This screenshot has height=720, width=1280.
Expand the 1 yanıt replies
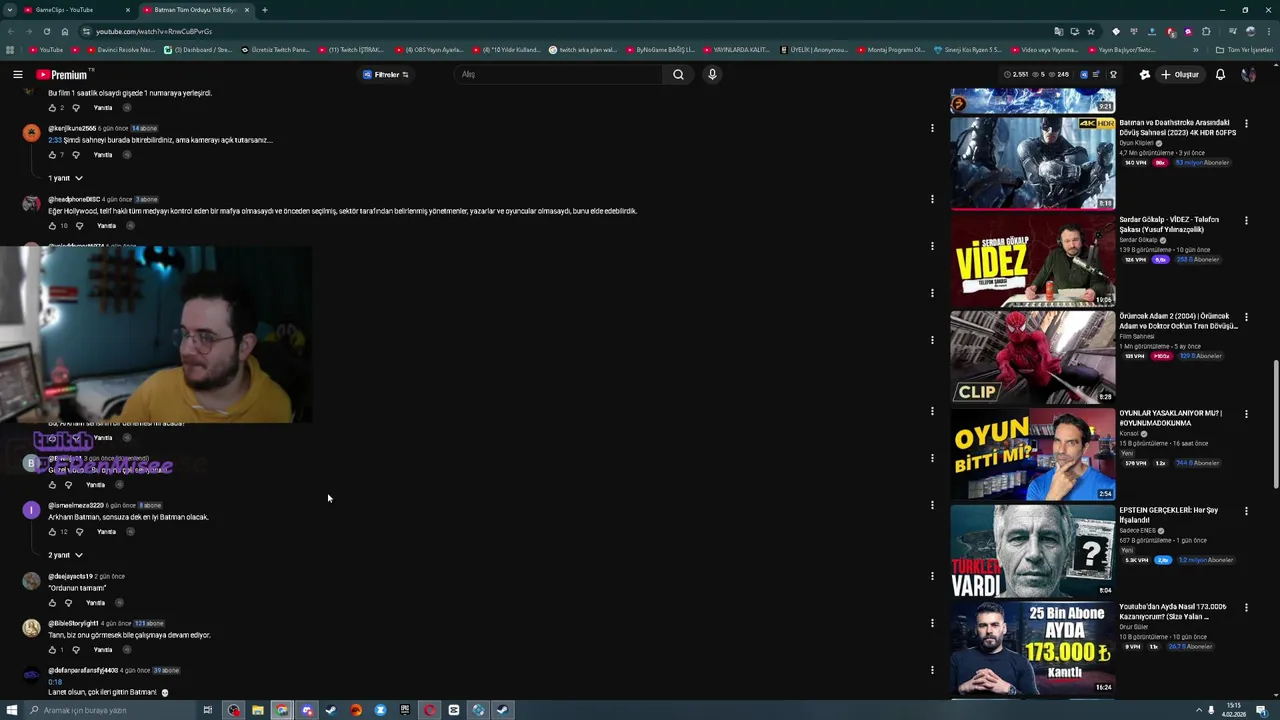coord(66,178)
